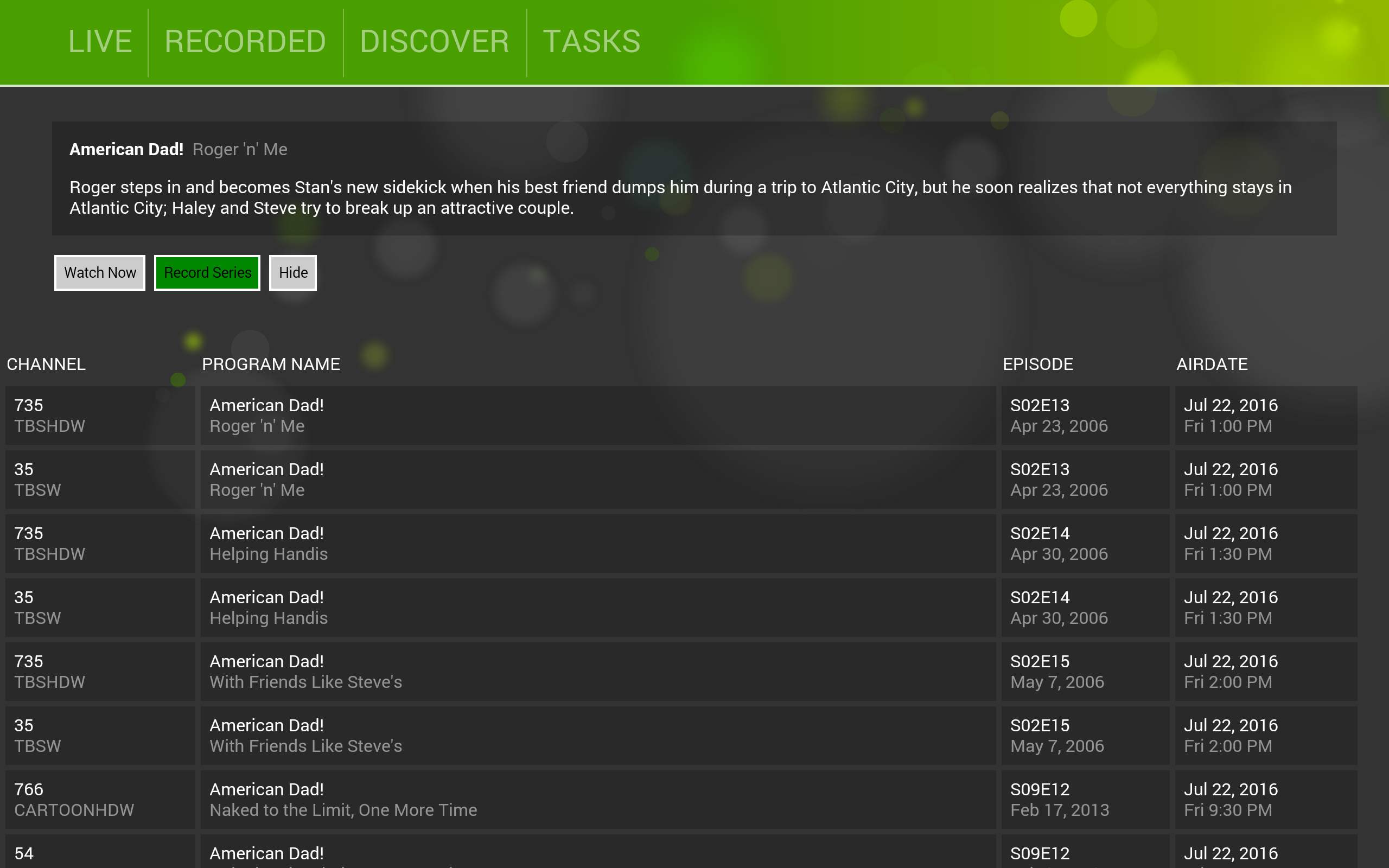1389x868 pixels.
Task: Sort listings by the EPISODE column
Action: (1038, 363)
